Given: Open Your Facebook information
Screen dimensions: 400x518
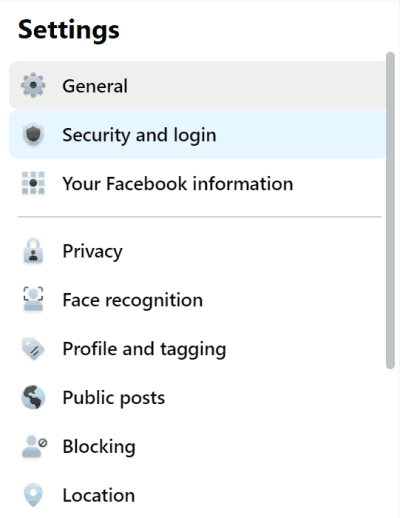Looking at the screenshot, I should [x=198, y=183].
